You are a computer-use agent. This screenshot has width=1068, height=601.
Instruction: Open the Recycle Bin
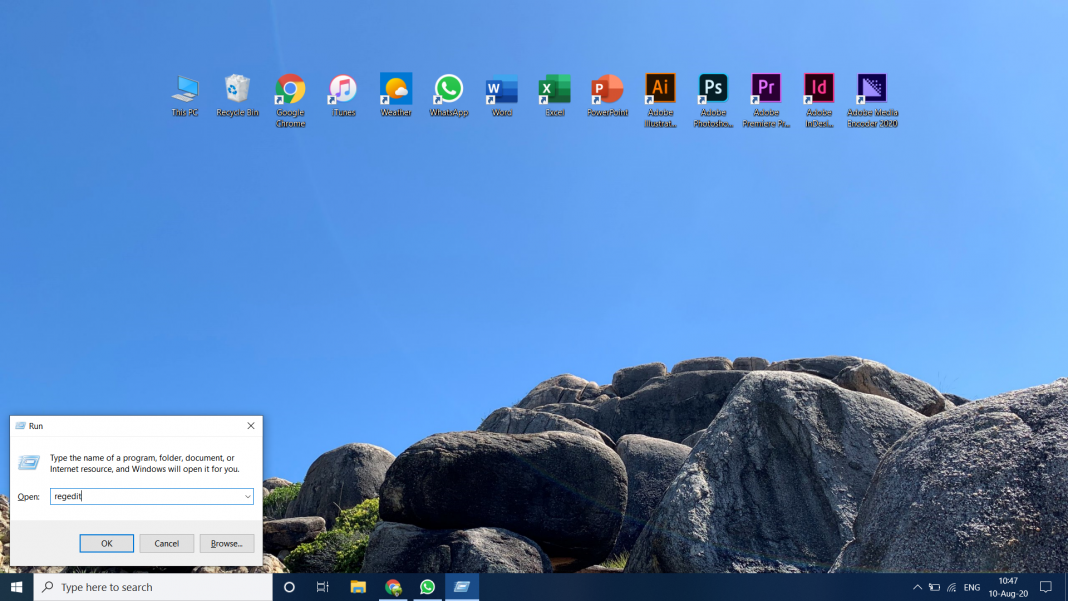coord(237,88)
